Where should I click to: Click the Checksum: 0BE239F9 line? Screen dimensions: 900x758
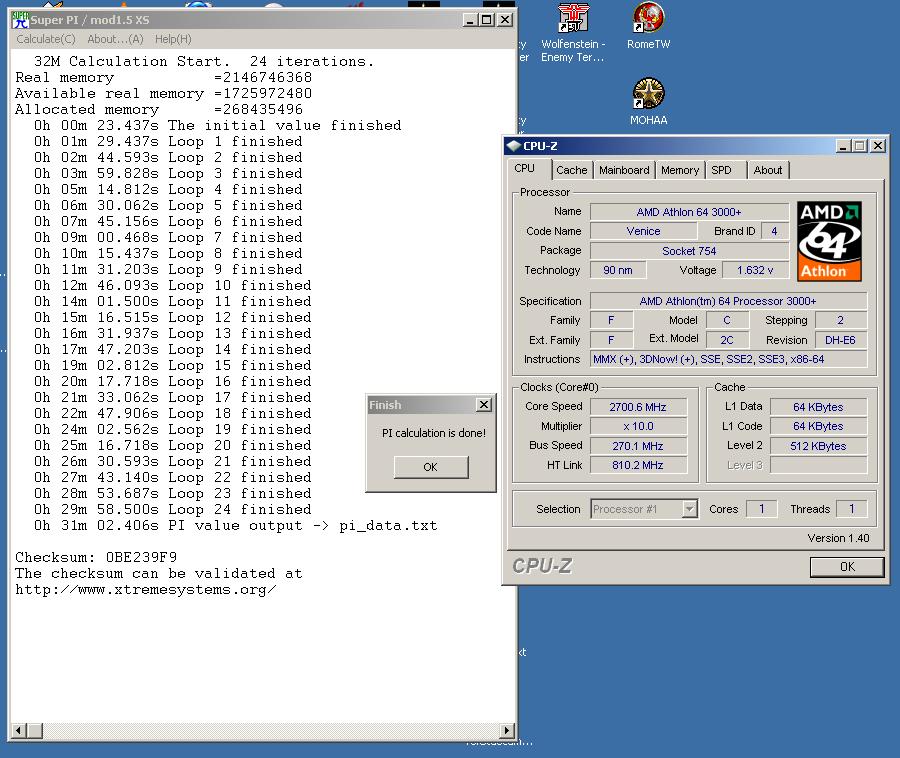pos(96,557)
